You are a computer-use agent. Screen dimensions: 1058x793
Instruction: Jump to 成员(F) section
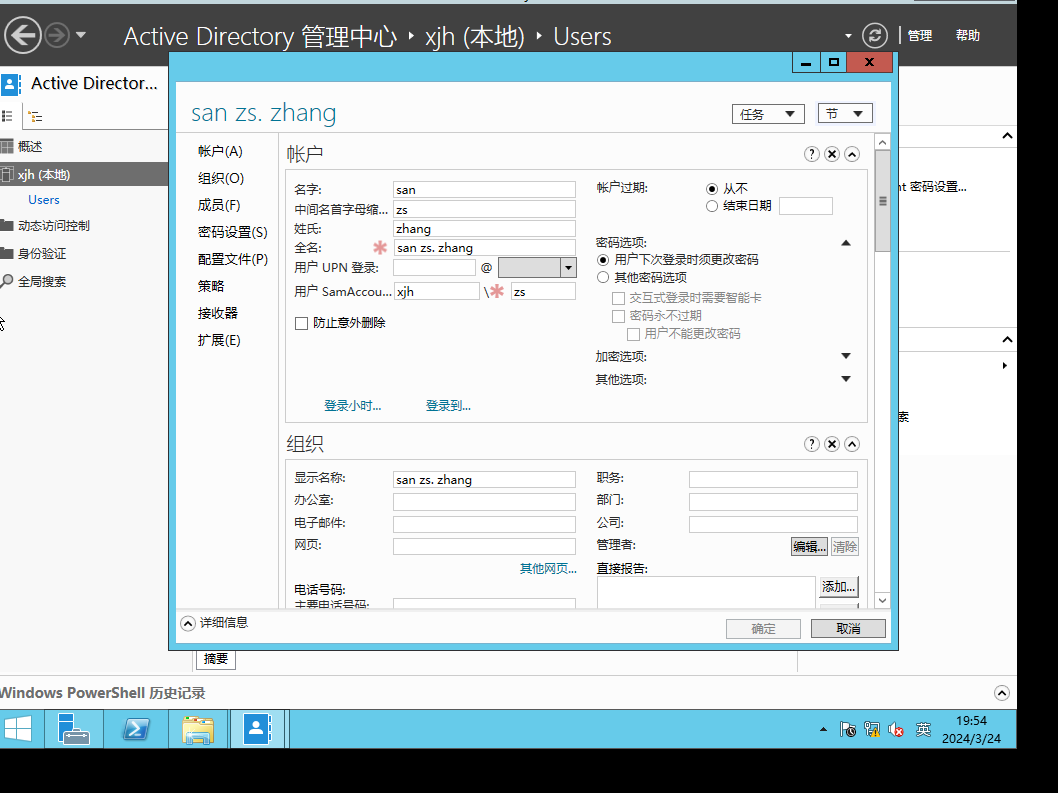tap(219, 205)
